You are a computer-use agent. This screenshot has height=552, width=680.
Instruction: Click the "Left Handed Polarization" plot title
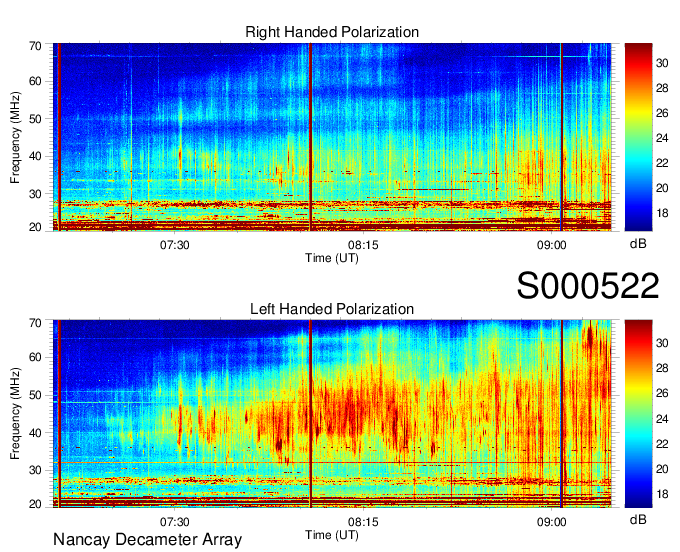pos(332,309)
